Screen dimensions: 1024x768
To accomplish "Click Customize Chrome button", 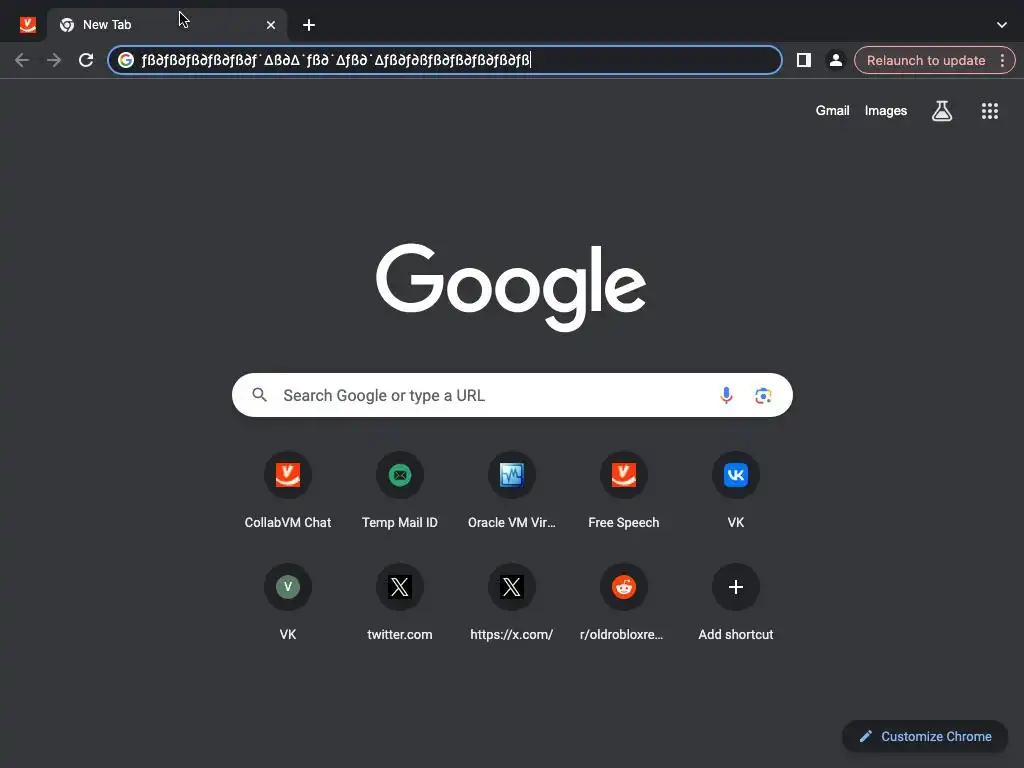I will [925, 737].
